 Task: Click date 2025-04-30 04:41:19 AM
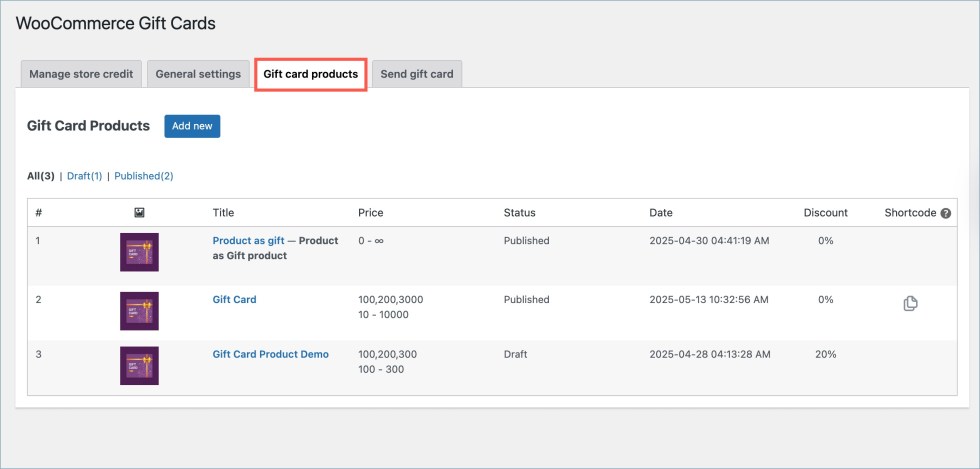(x=709, y=241)
